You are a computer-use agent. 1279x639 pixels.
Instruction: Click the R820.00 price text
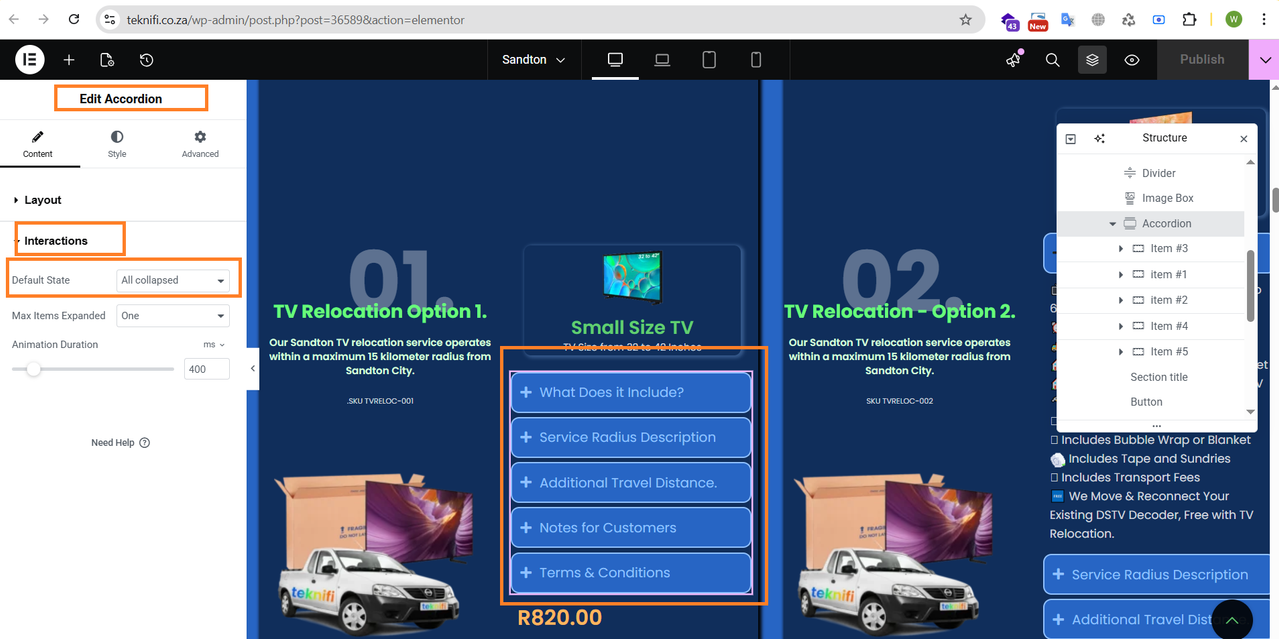pos(560,619)
